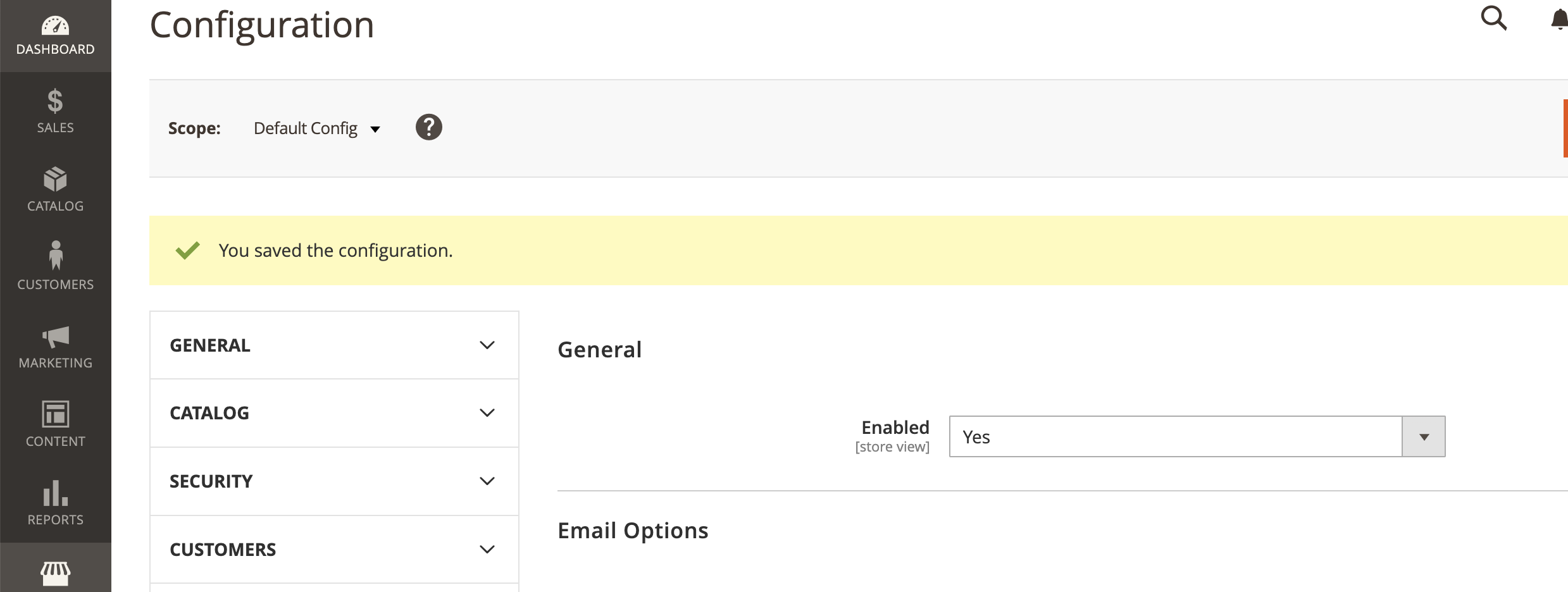Click the search magnifier icon
This screenshot has height=592, width=1568.
[1493, 18]
